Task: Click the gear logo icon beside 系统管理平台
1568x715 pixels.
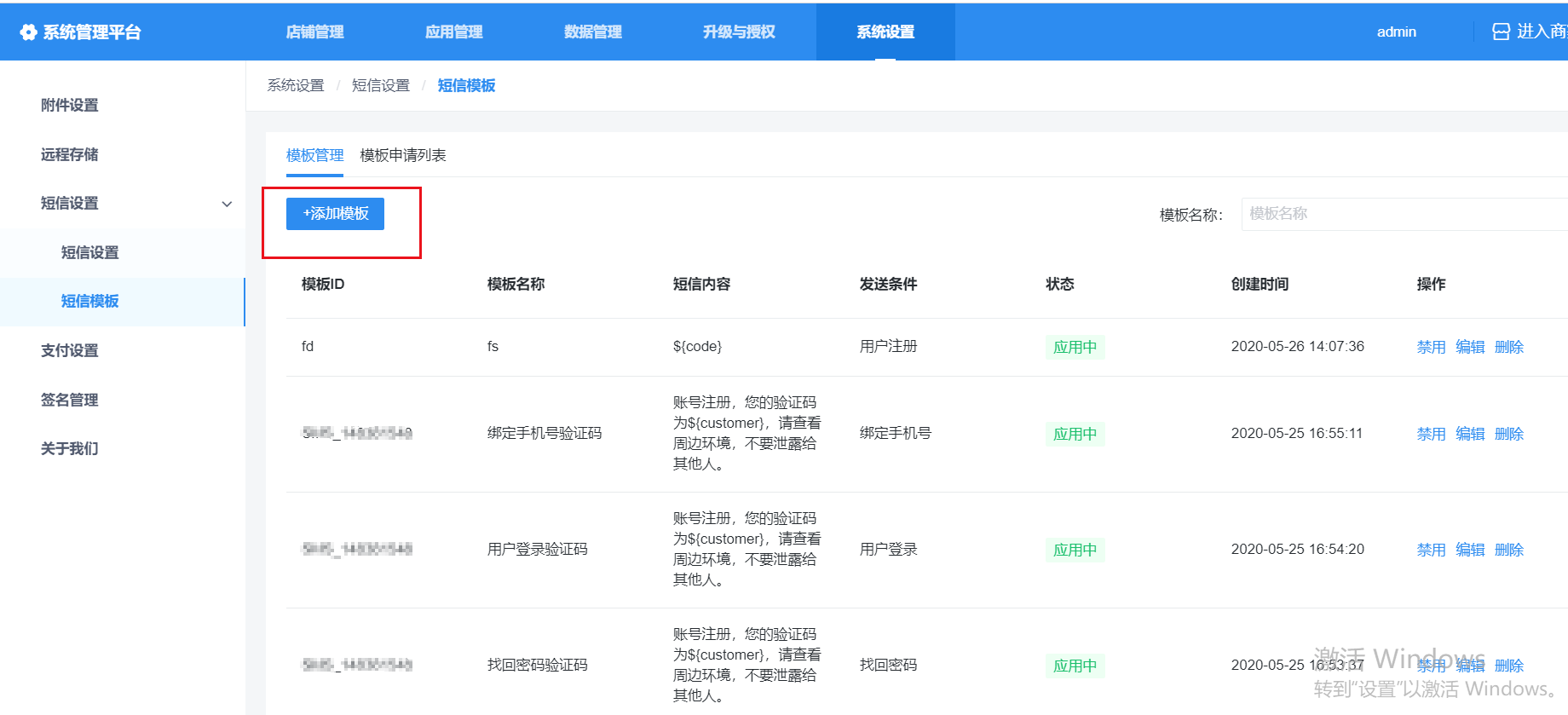Action: pos(28,32)
